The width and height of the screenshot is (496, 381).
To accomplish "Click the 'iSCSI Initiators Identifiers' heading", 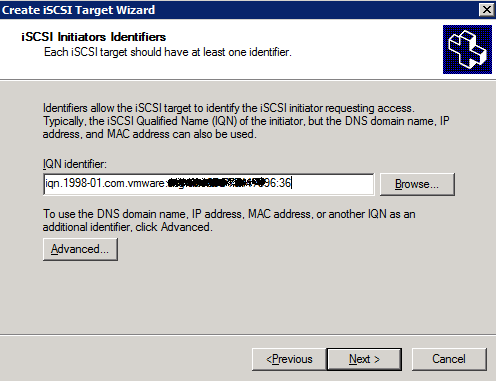I will point(94,37).
